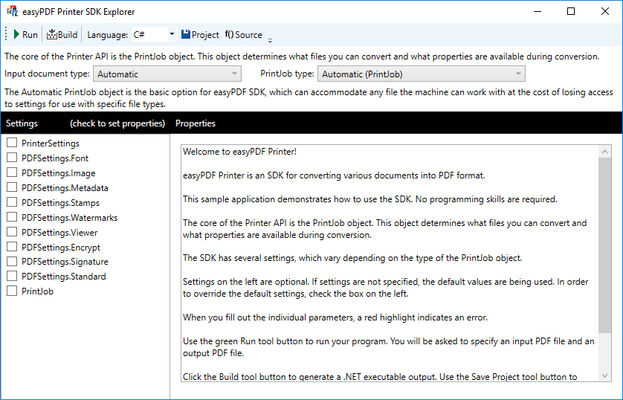This screenshot has height=400, width=623.
Task: Tick the PDFSettings.Image checkbox
Action: click(12, 172)
